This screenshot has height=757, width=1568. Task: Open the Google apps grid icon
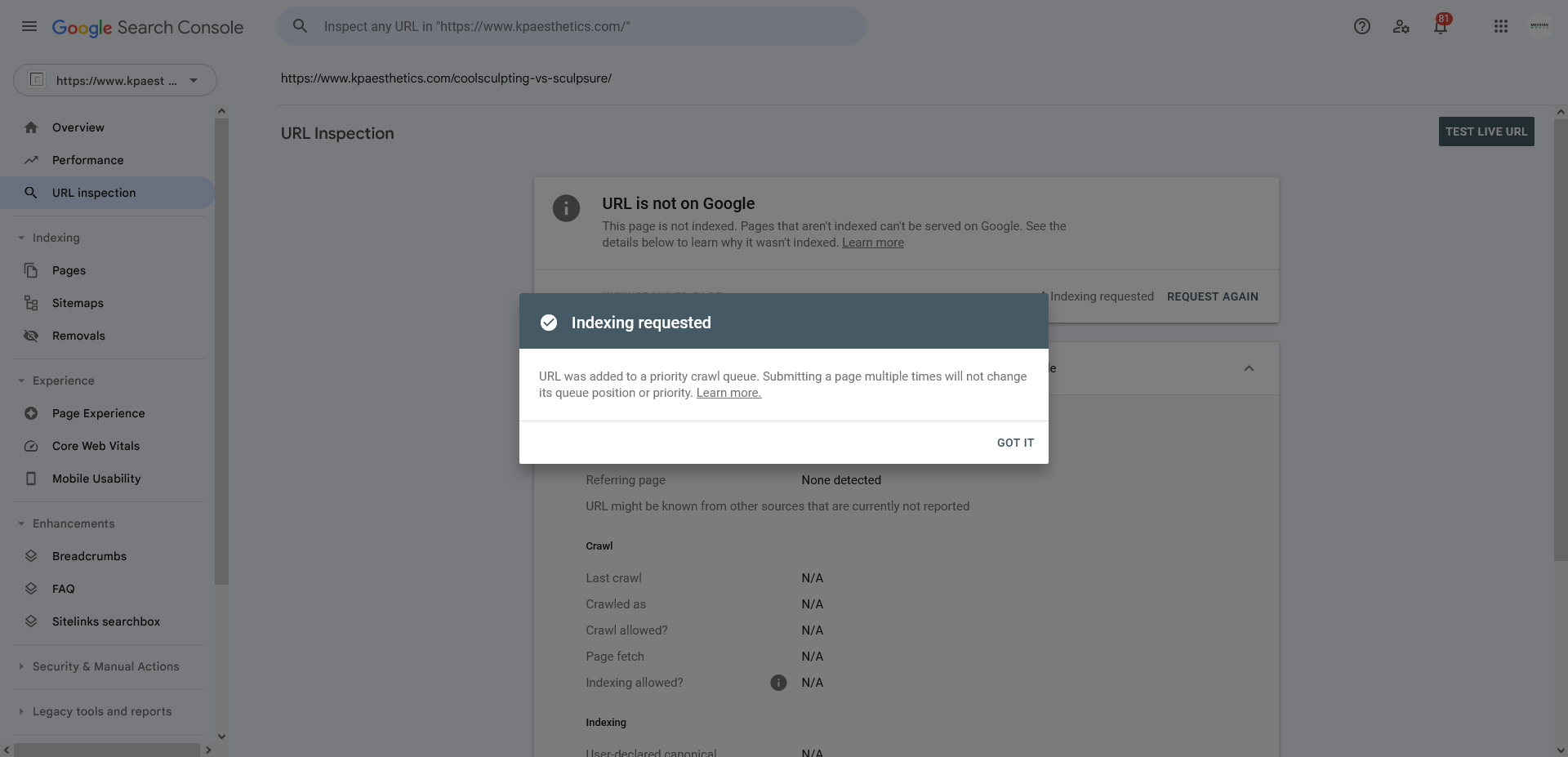coord(1501,26)
